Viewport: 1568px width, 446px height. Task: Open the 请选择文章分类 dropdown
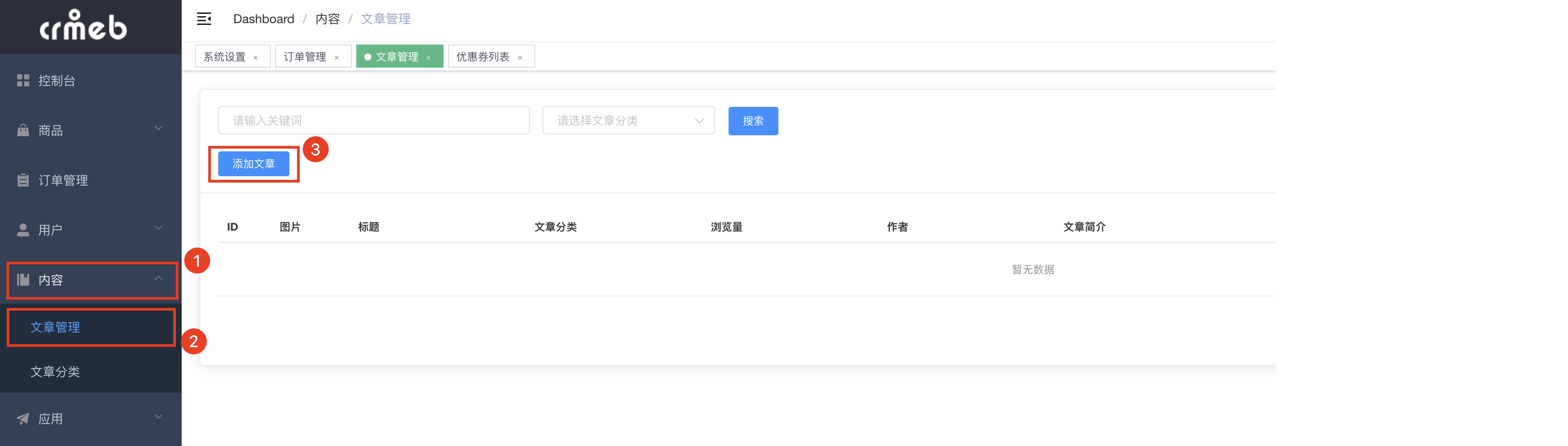pyautogui.click(x=628, y=121)
